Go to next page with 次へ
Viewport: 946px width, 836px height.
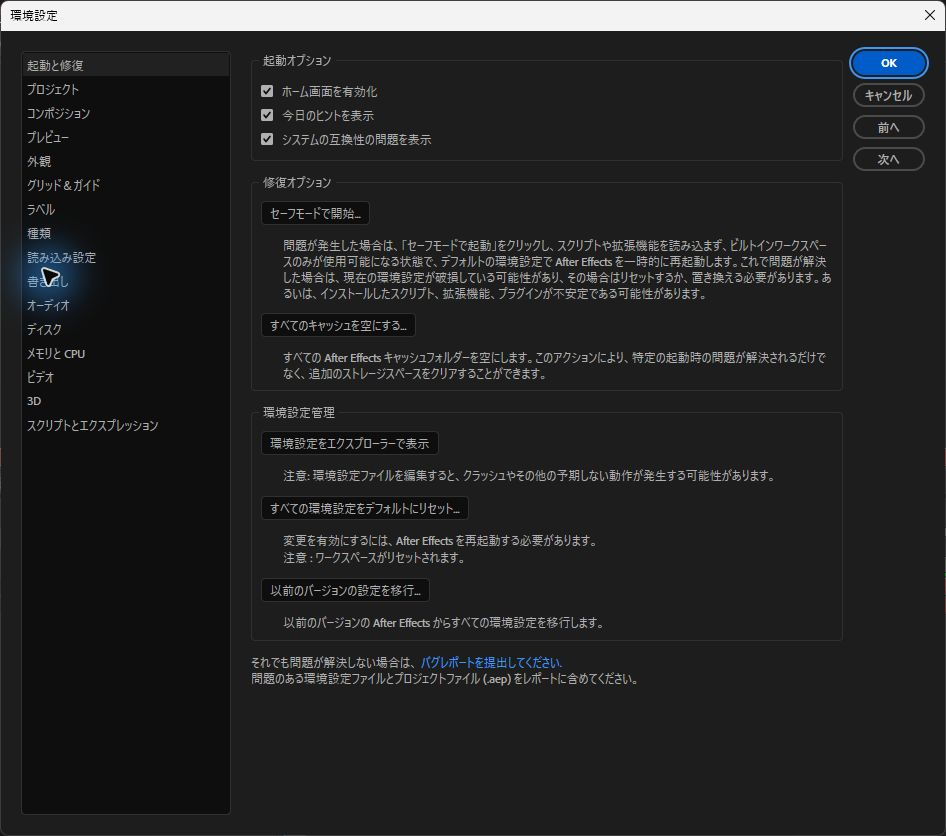[888, 159]
